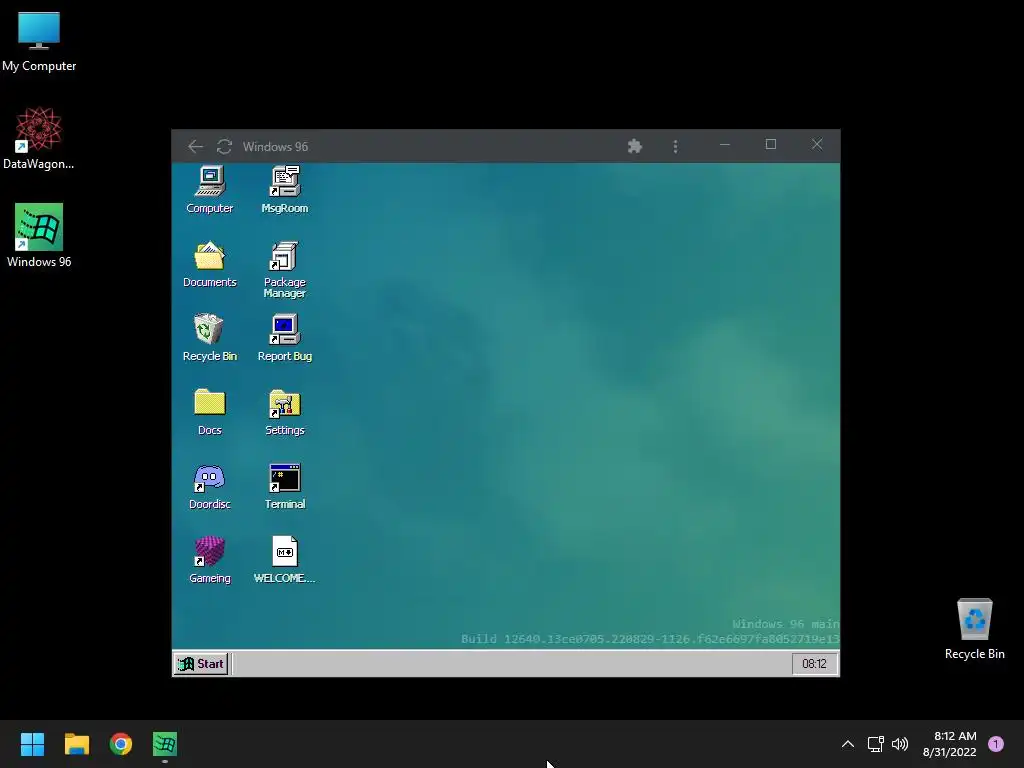Click the Windows 96 Start button
This screenshot has height=768, width=1024.
(201, 664)
